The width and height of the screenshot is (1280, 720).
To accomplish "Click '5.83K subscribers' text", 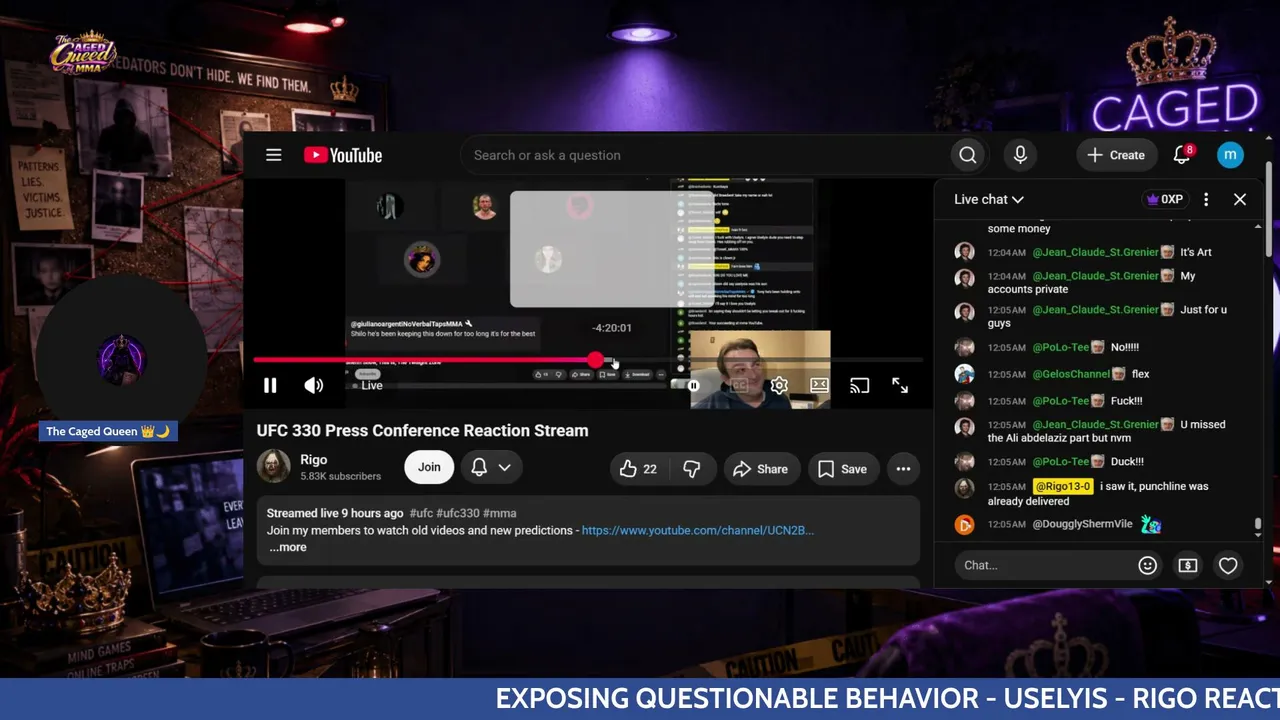I will pyautogui.click(x=340, y=476).
